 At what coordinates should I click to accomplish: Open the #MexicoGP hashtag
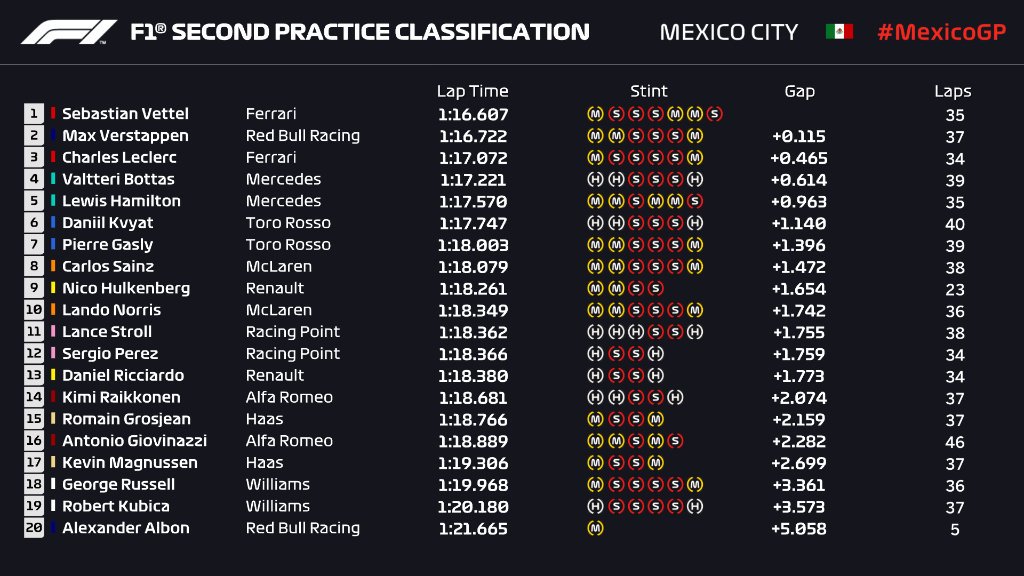click(x=939, y=32)
